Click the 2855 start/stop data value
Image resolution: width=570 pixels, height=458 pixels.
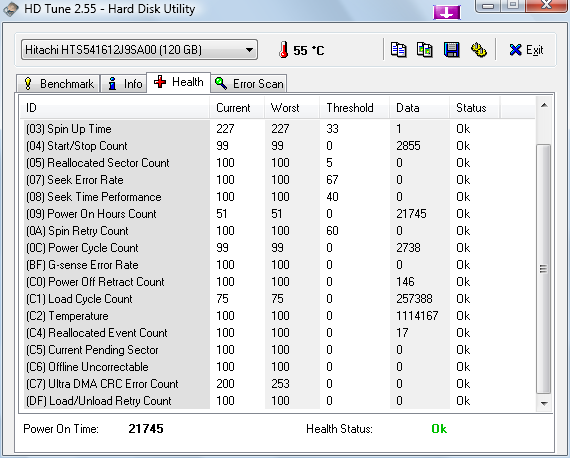[x=408, y=146]
